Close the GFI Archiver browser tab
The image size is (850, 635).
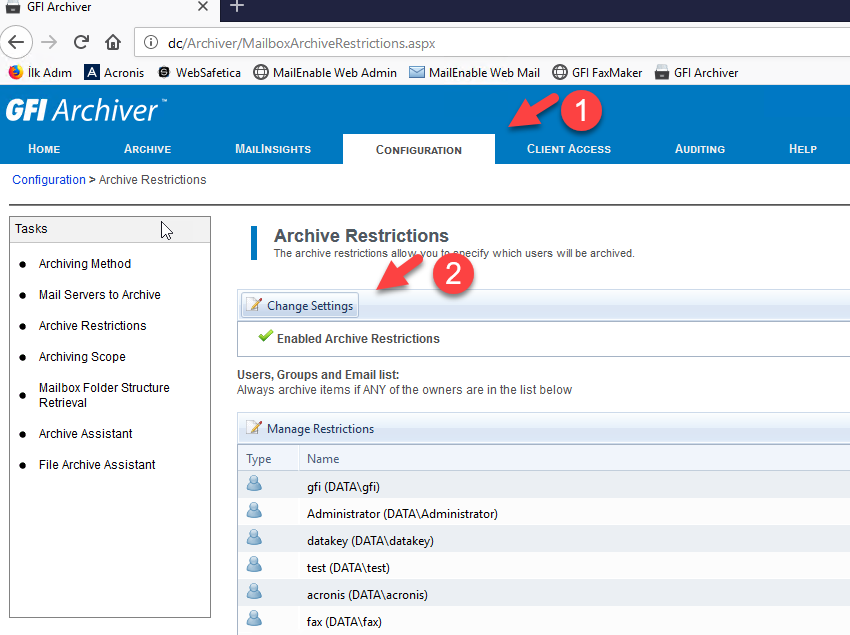(203, 7)
